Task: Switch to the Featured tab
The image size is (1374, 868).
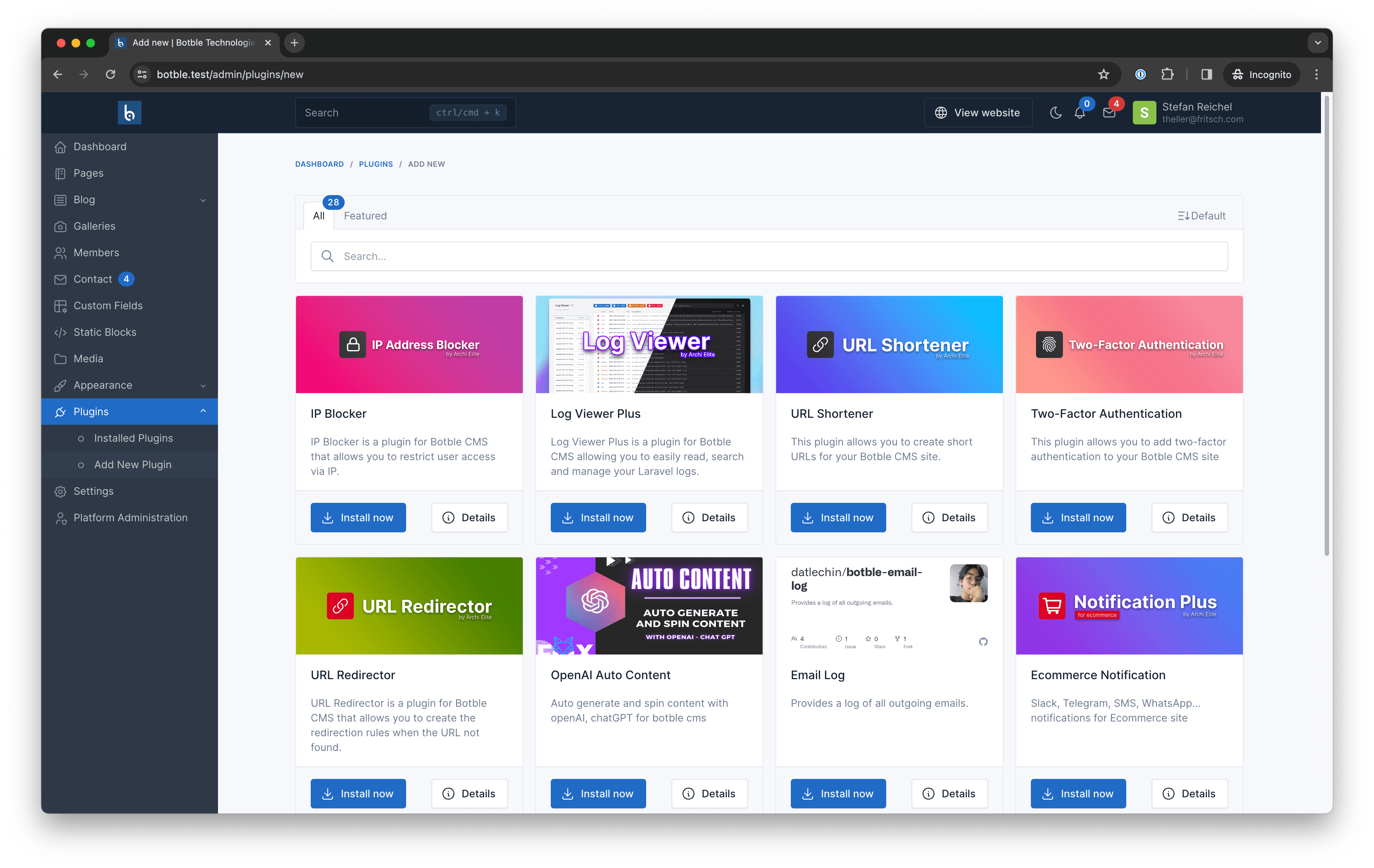Action: (x=365, y=216)
